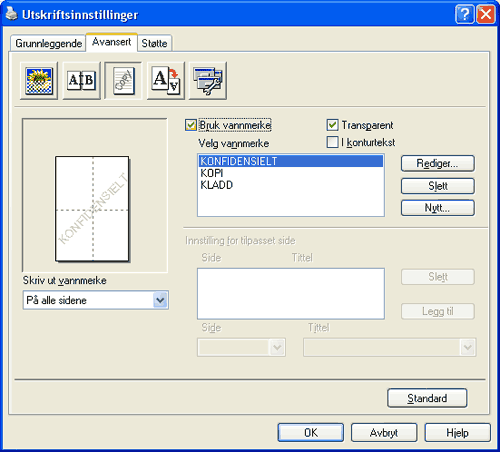Close the Utskriftsinnstillinger dialog
Screen dimensions: 500x452
(486, 14)
